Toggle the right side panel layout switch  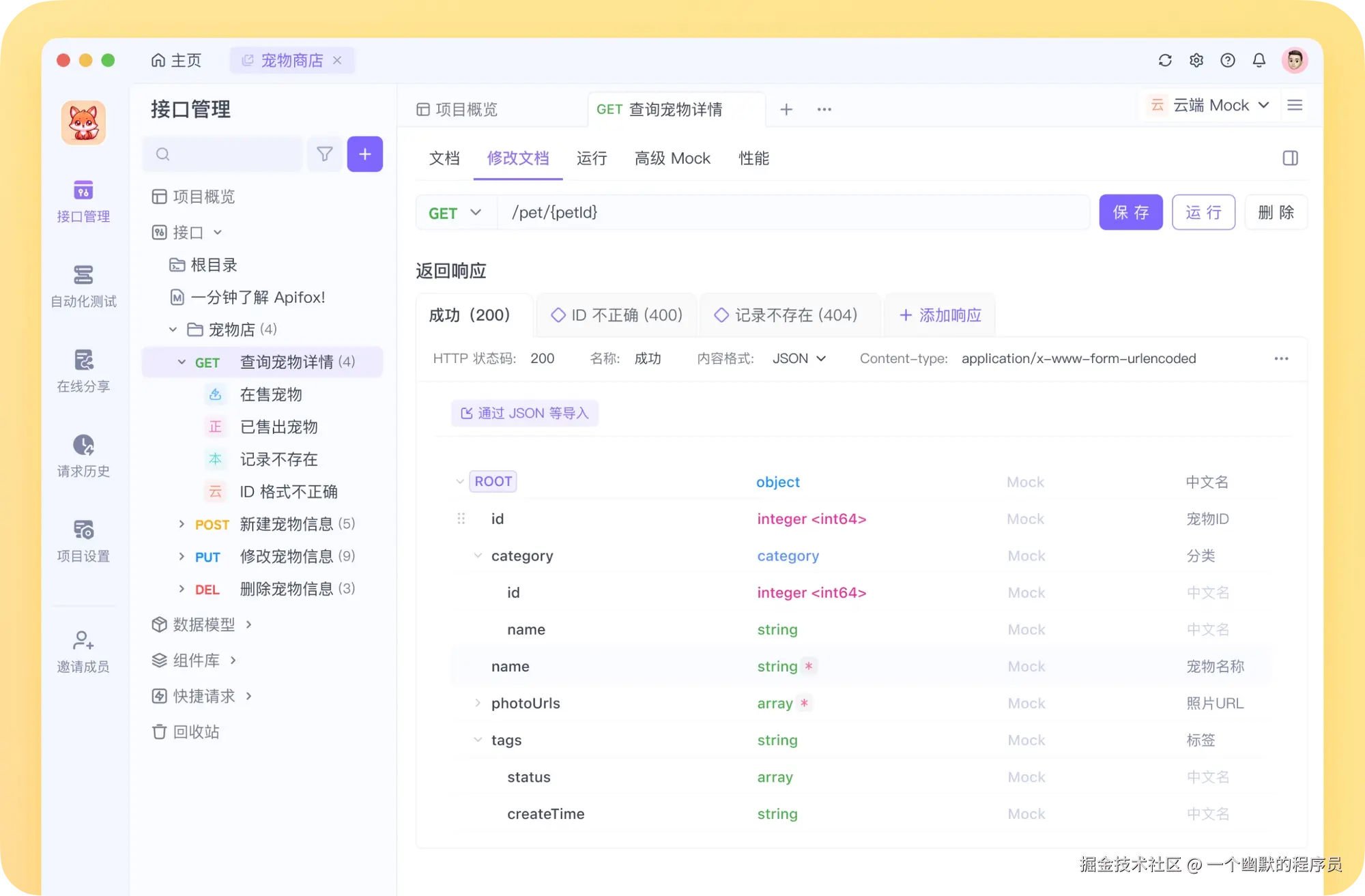[1290, 158]
